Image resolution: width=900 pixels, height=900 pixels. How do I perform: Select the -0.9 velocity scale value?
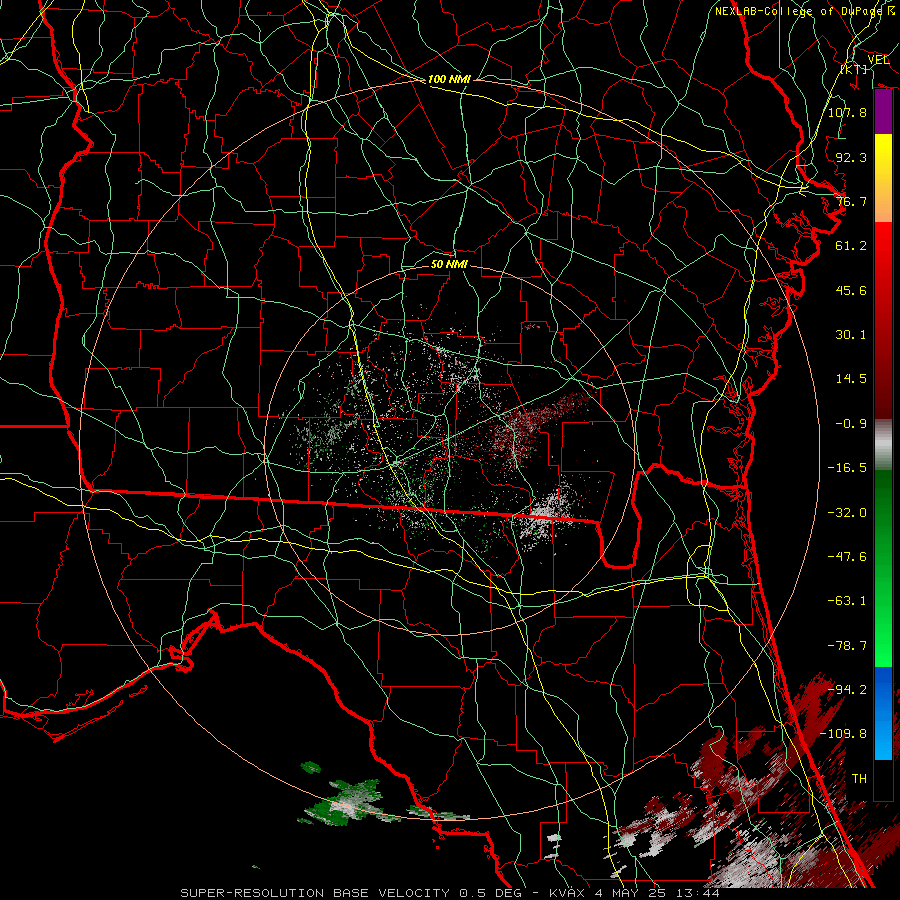[851, 424]
